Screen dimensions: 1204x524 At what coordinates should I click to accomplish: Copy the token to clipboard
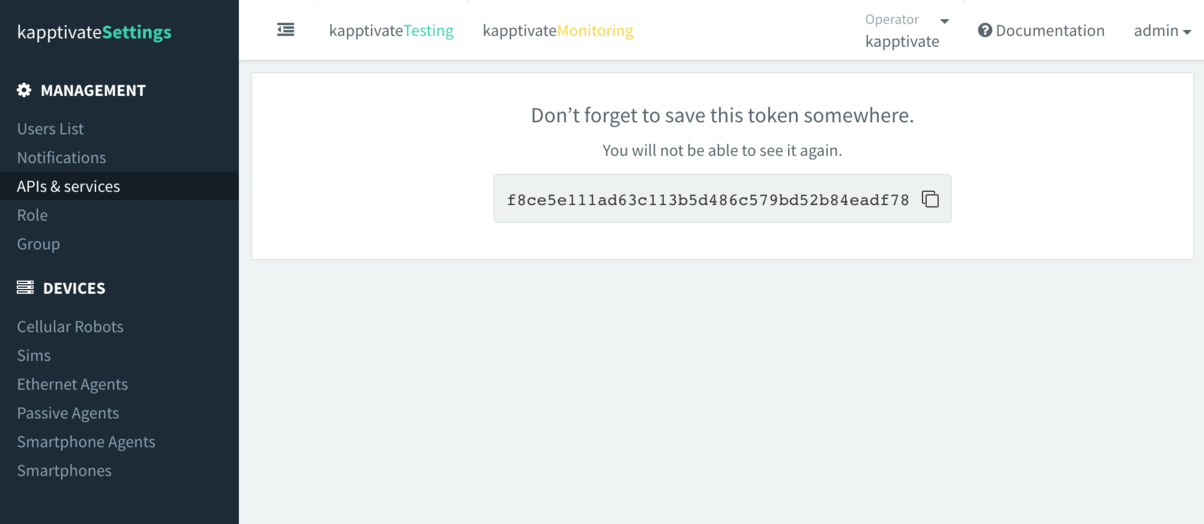pyautogui.click(x=930, y=199)
